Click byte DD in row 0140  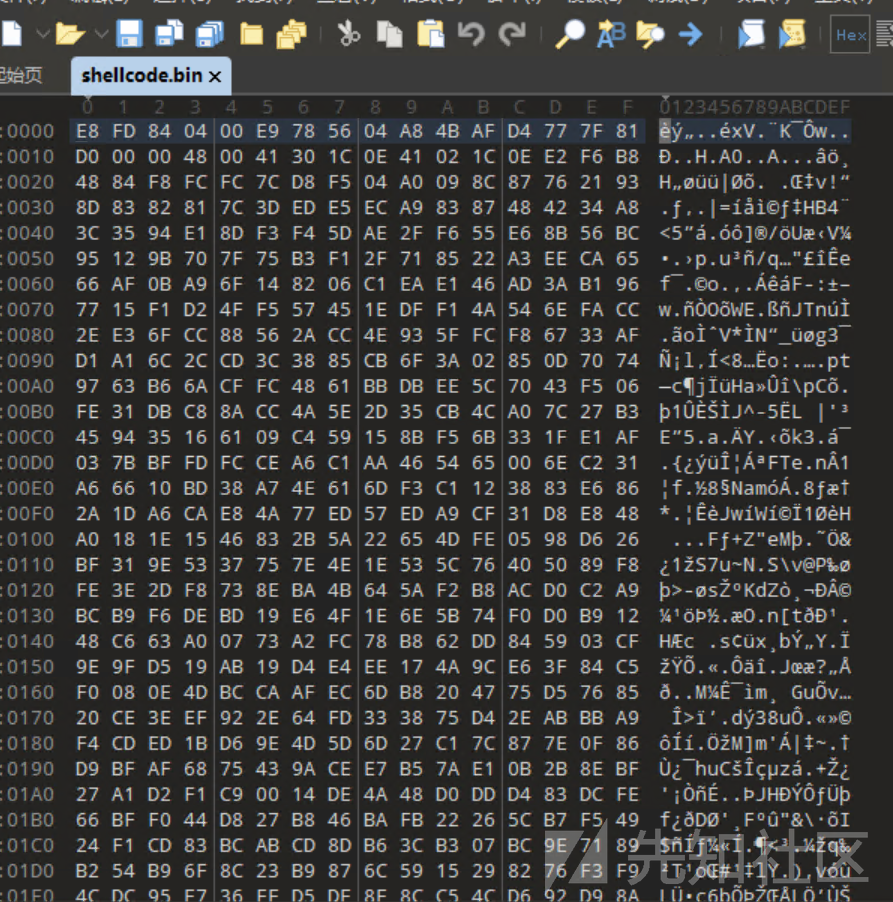coord(483,641)
